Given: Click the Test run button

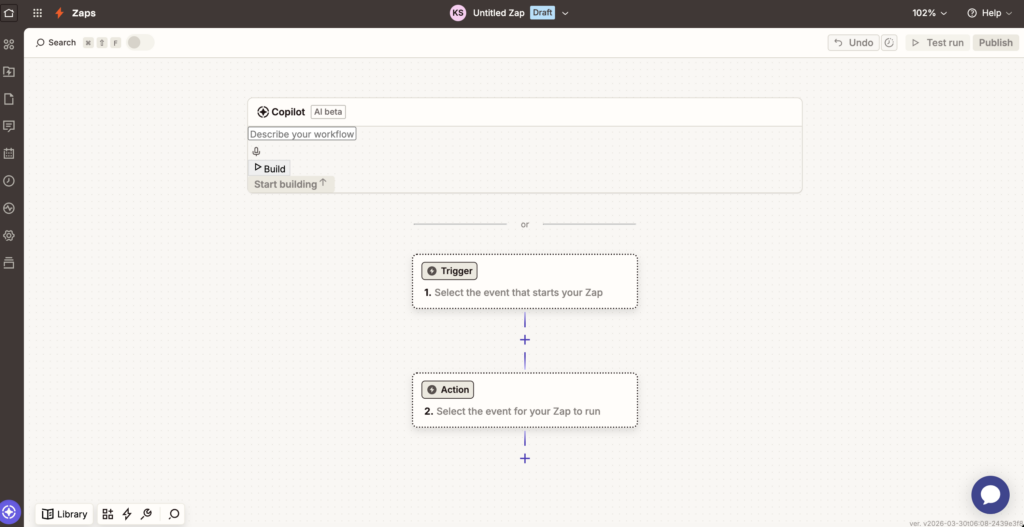Looking at the screenshot, I should [937, 43].
